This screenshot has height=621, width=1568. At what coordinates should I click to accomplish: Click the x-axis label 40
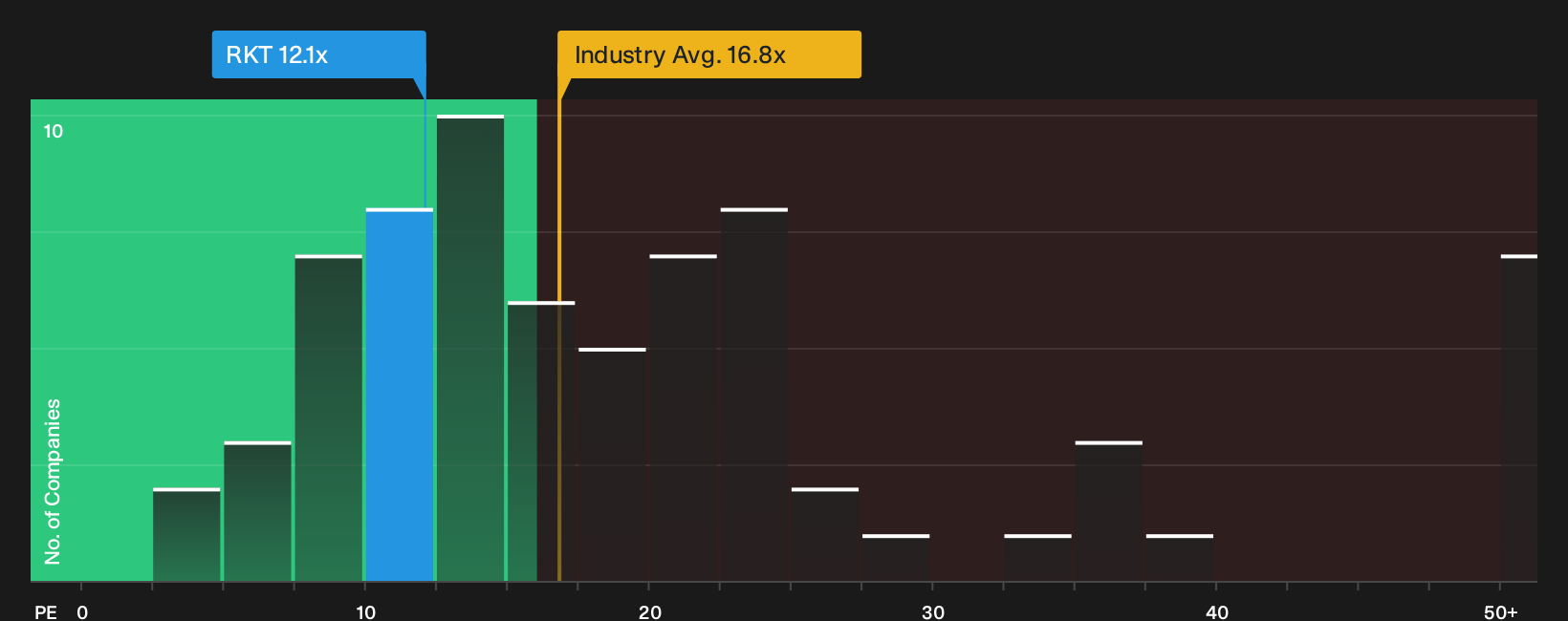(1217, 611)
